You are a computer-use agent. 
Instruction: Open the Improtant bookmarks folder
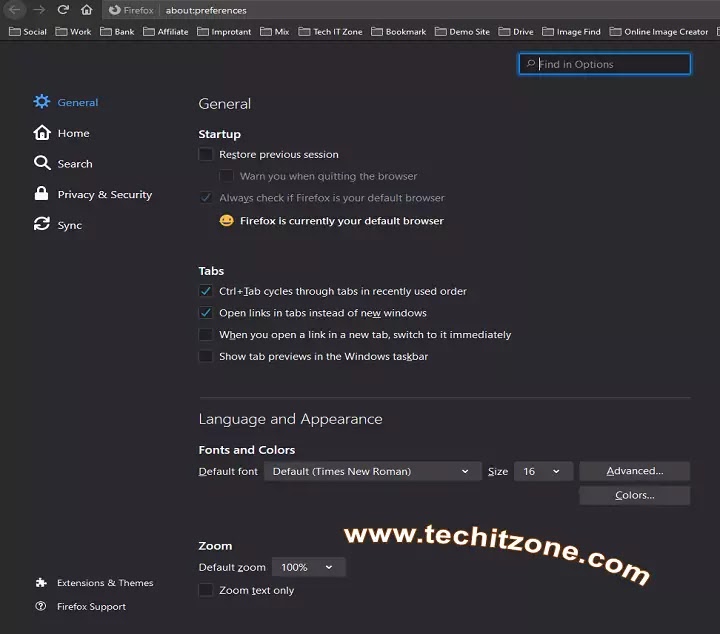pos(224,32)
